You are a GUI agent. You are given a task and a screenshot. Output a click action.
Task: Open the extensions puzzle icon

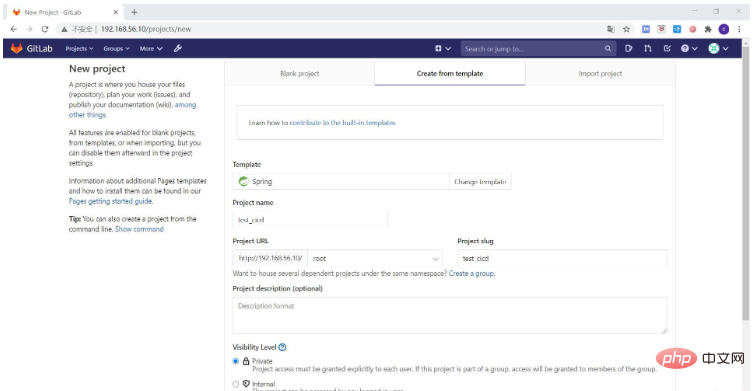[x=708, y=29]
